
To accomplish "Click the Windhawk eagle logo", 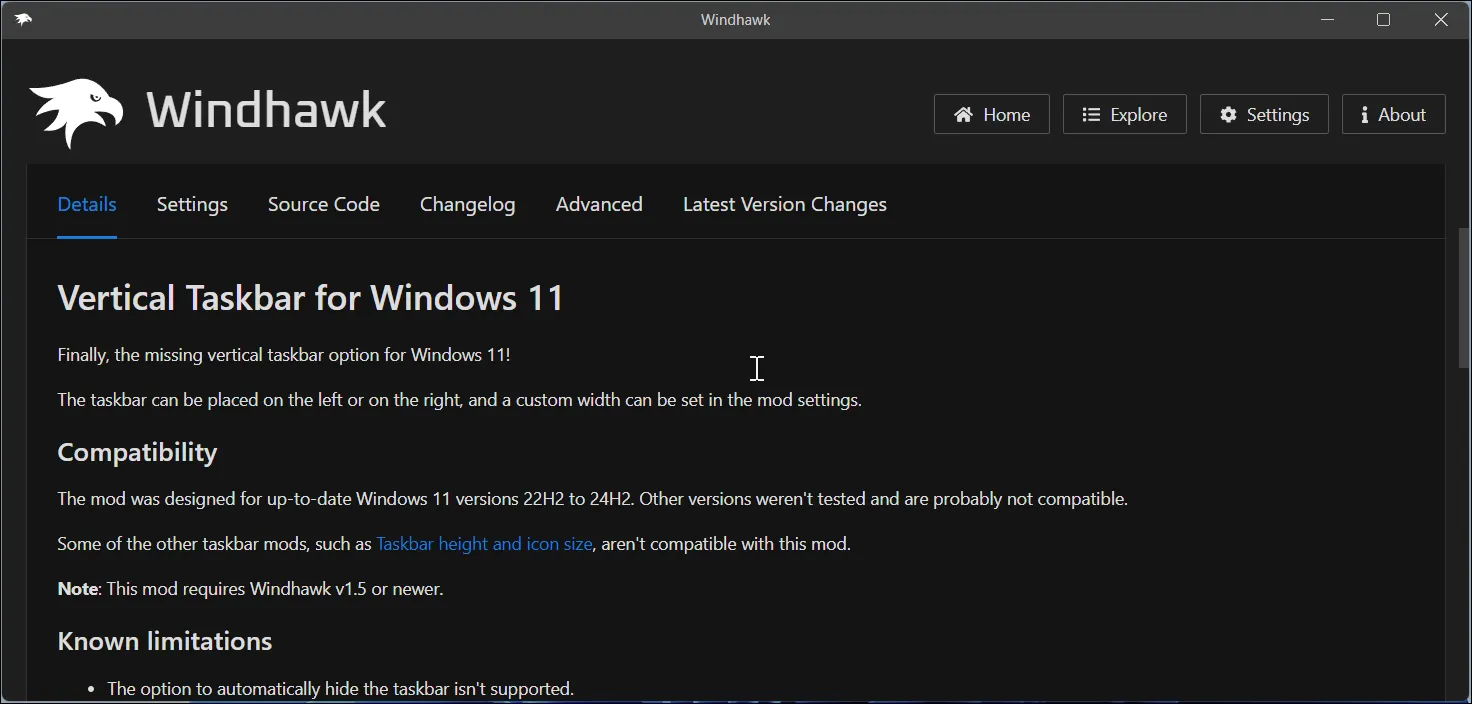I will coord(75,110).
